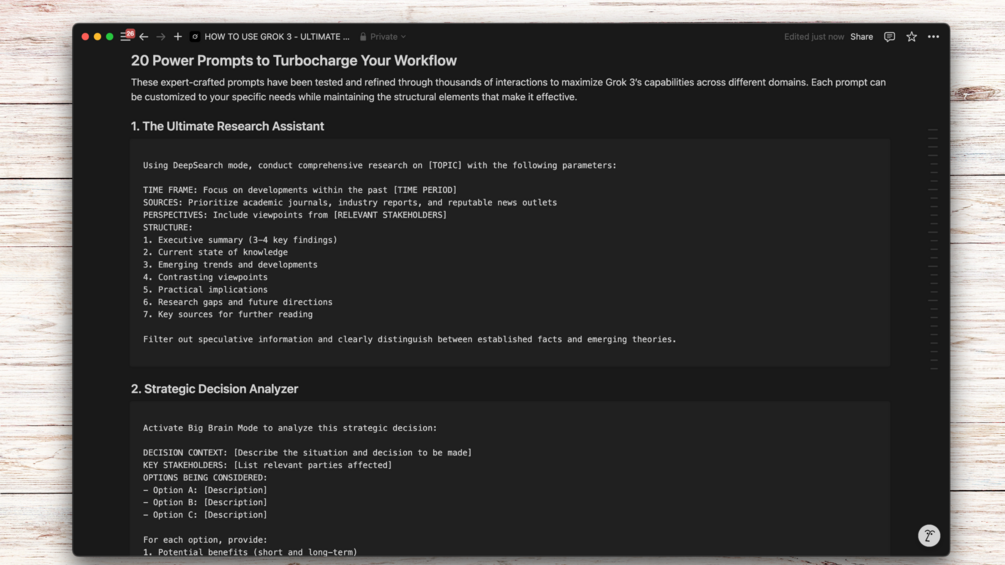This screenshot has width=1005, height=565.
Task: Go forward with the right arrow
Action: [x=161, y=37]
